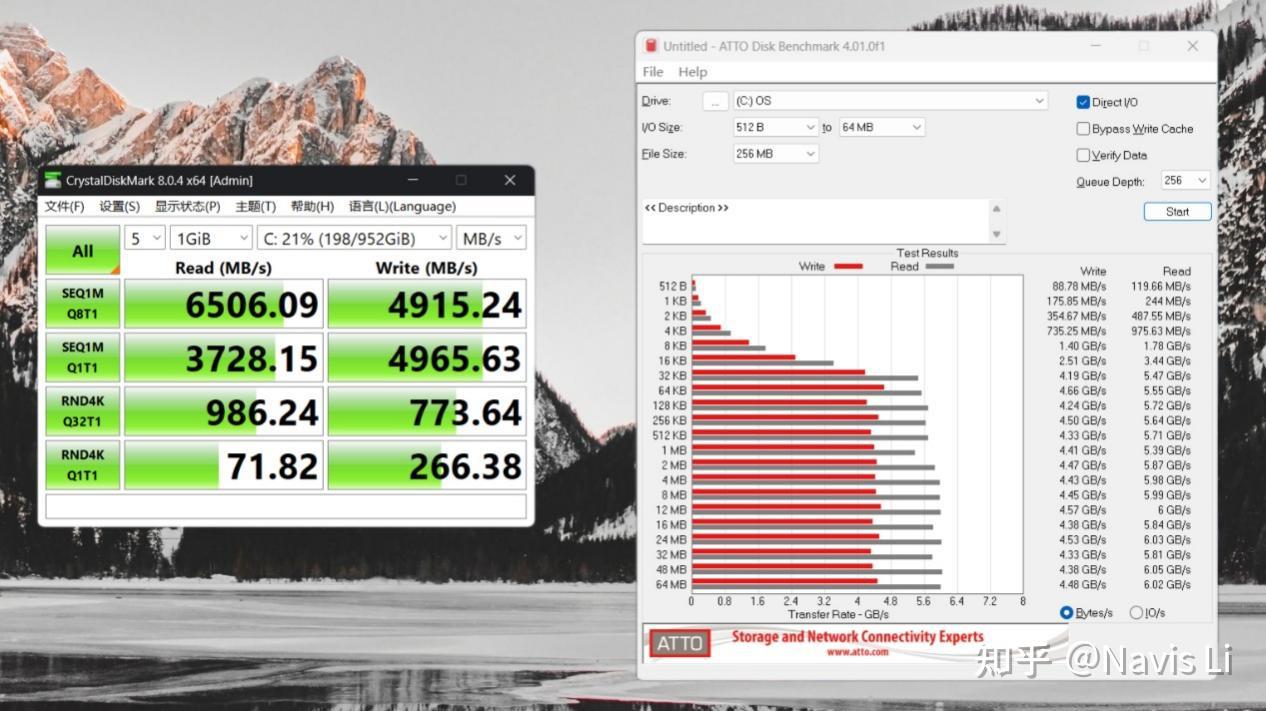Click the CrystalDiskMark title bar app icon

[x=52, y=180]
